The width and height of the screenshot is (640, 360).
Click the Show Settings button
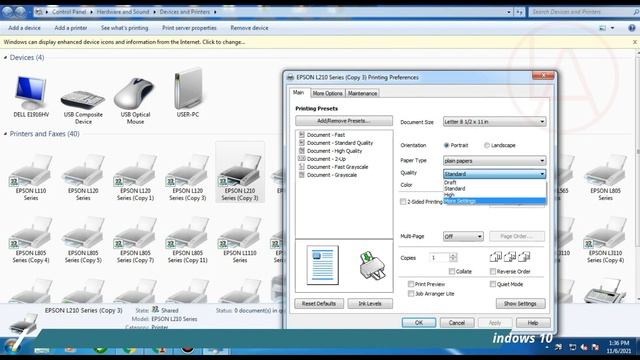point(520,304)
